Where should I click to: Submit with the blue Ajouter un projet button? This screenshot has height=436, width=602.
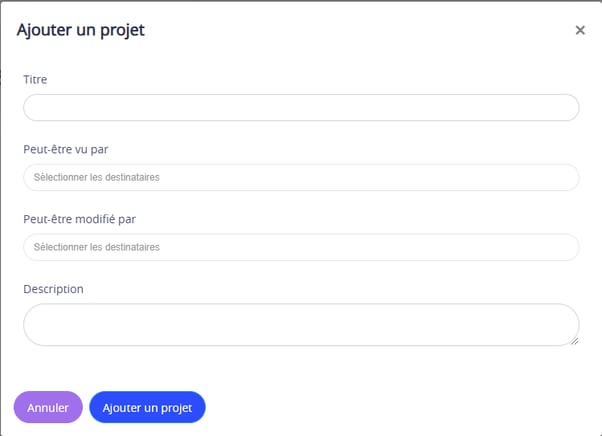[147, 407]
